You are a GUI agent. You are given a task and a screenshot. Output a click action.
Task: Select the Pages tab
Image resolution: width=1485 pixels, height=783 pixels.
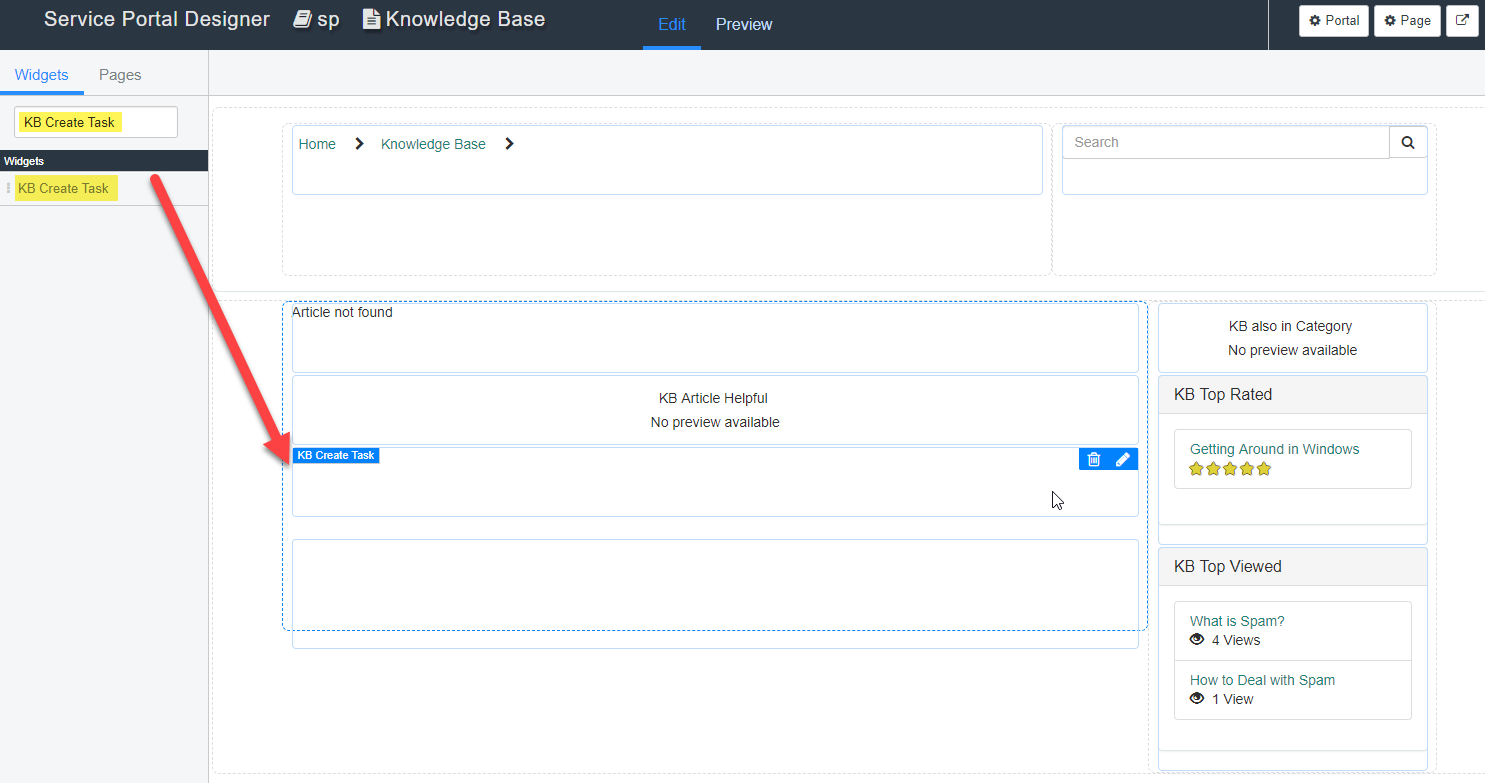(120, 75)
